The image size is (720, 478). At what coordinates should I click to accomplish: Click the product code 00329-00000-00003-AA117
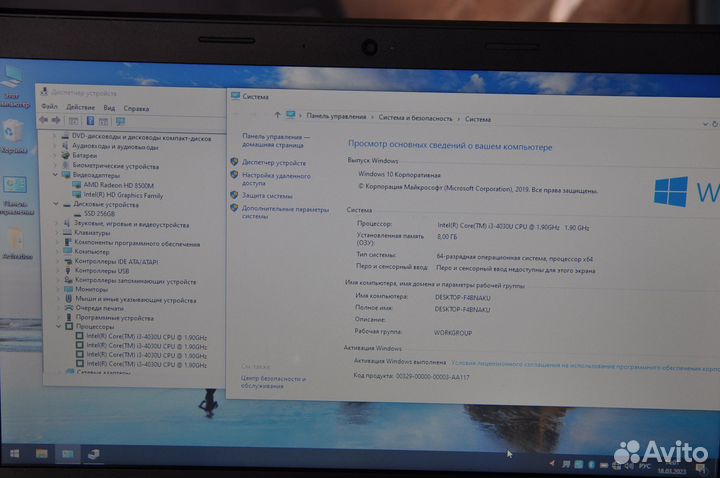[x=433, y=377]
